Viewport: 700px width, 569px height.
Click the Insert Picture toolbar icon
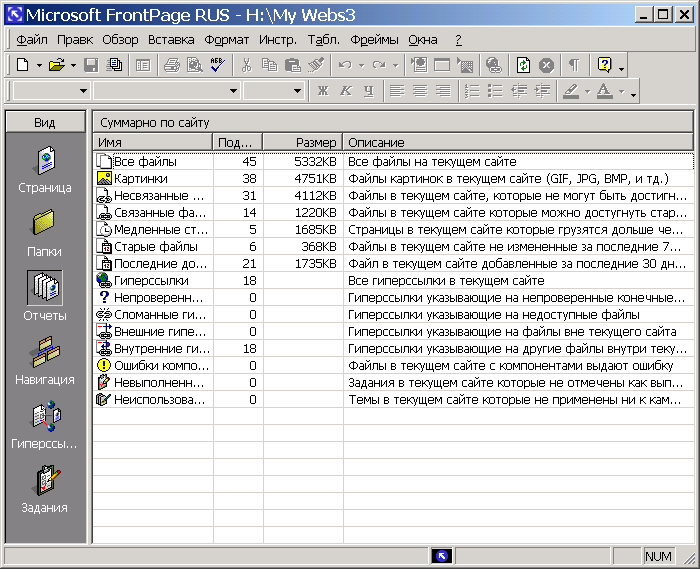point(465,65)
